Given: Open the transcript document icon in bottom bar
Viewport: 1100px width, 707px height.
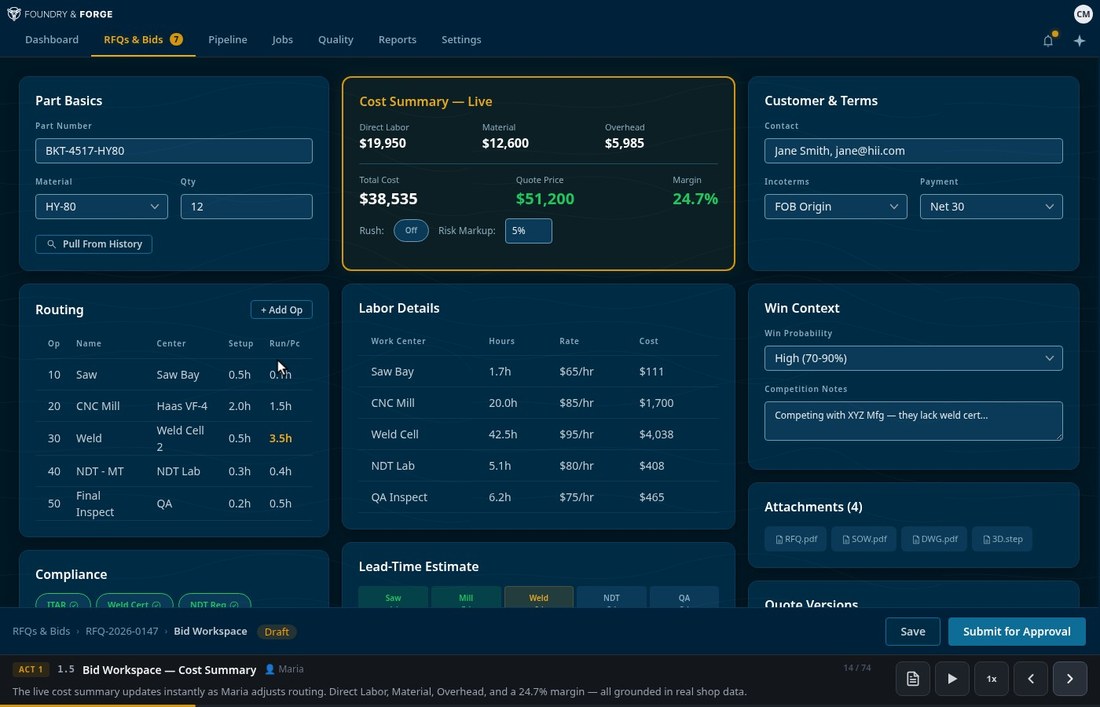Looking at the screenshot, I should point(912,678).
